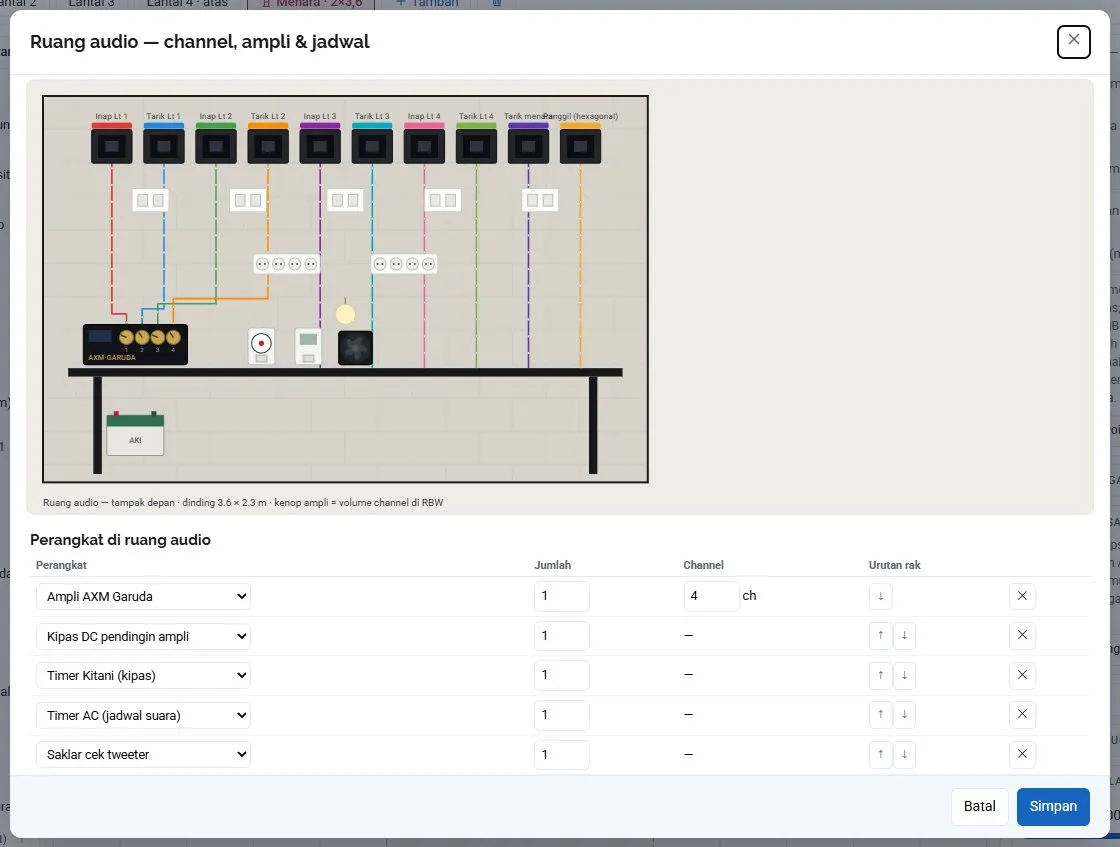Click the AXM-GARUDA amplifier in the diagram
This screenshot has height=847, width=1120.
coord(135,344)
